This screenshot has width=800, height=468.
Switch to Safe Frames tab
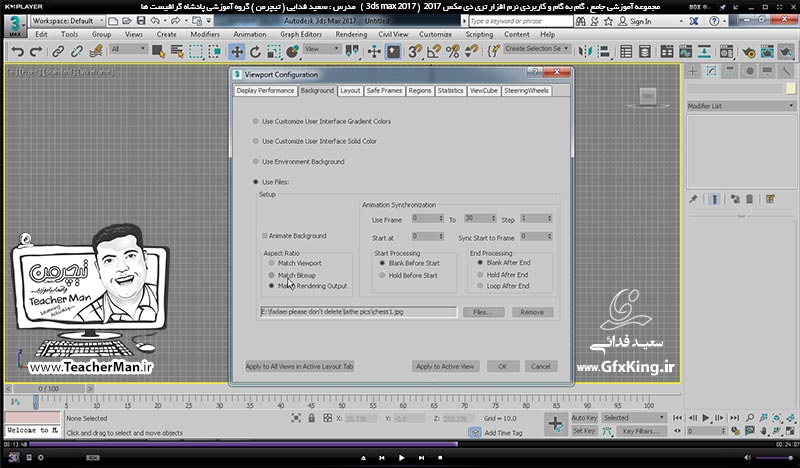coord(384,91)
